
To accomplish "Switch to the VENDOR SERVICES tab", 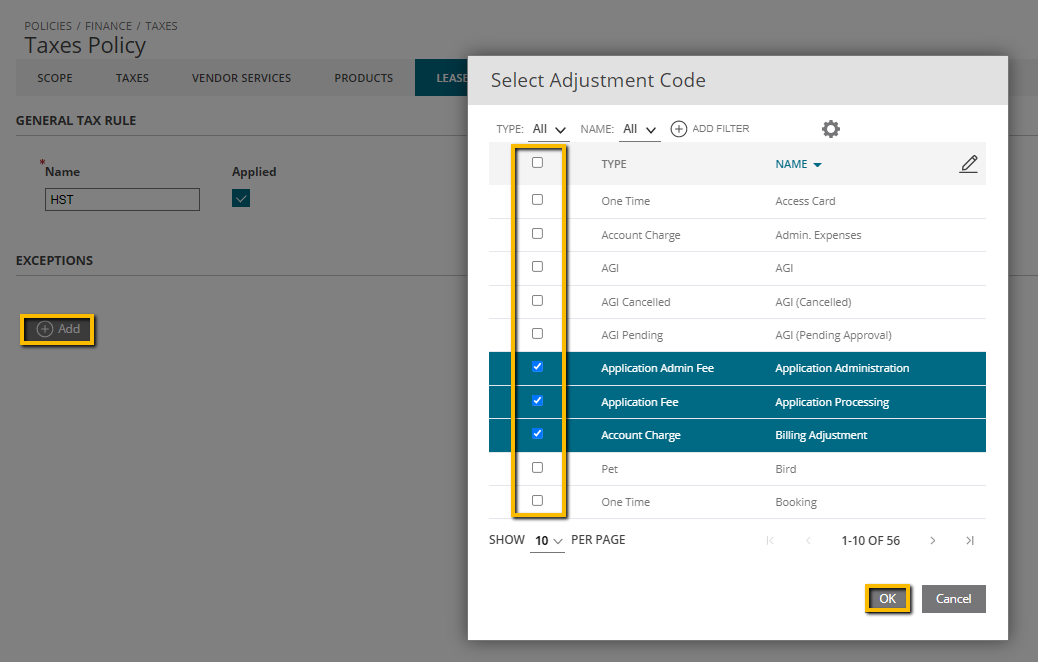I will pyautogui.click(x=242, y=78).
